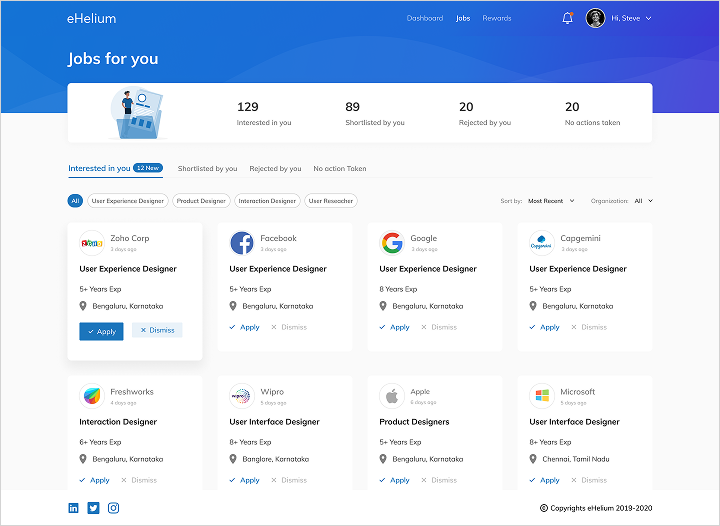Open the Sort by Most Recent dropdown
The image size is (720, 526).
tap(551, 201)
